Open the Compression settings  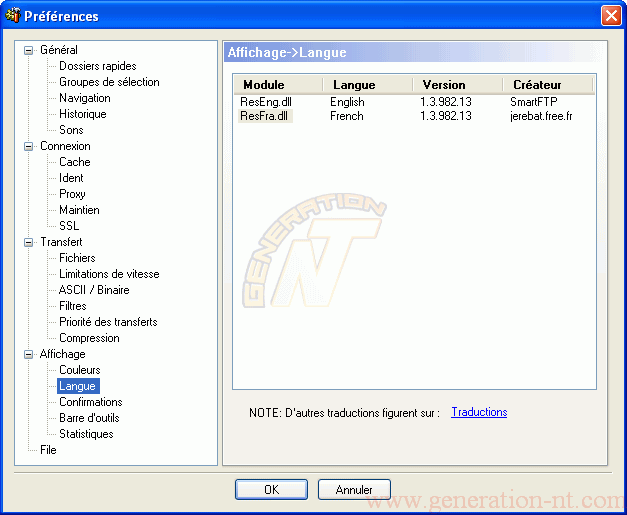pos(89,338)
